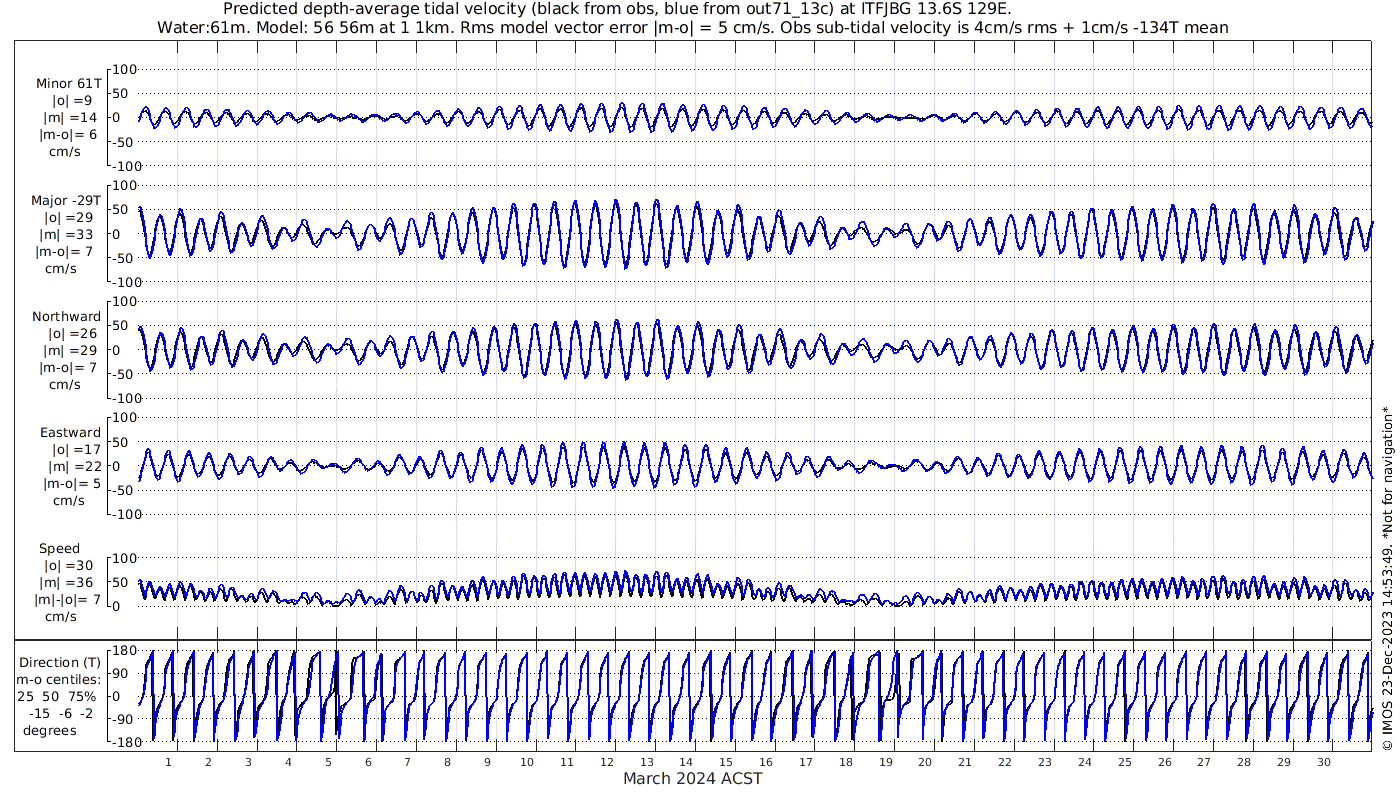
Task: Click "|o| =9" in the Minor panel
Action: click(72, 101)
